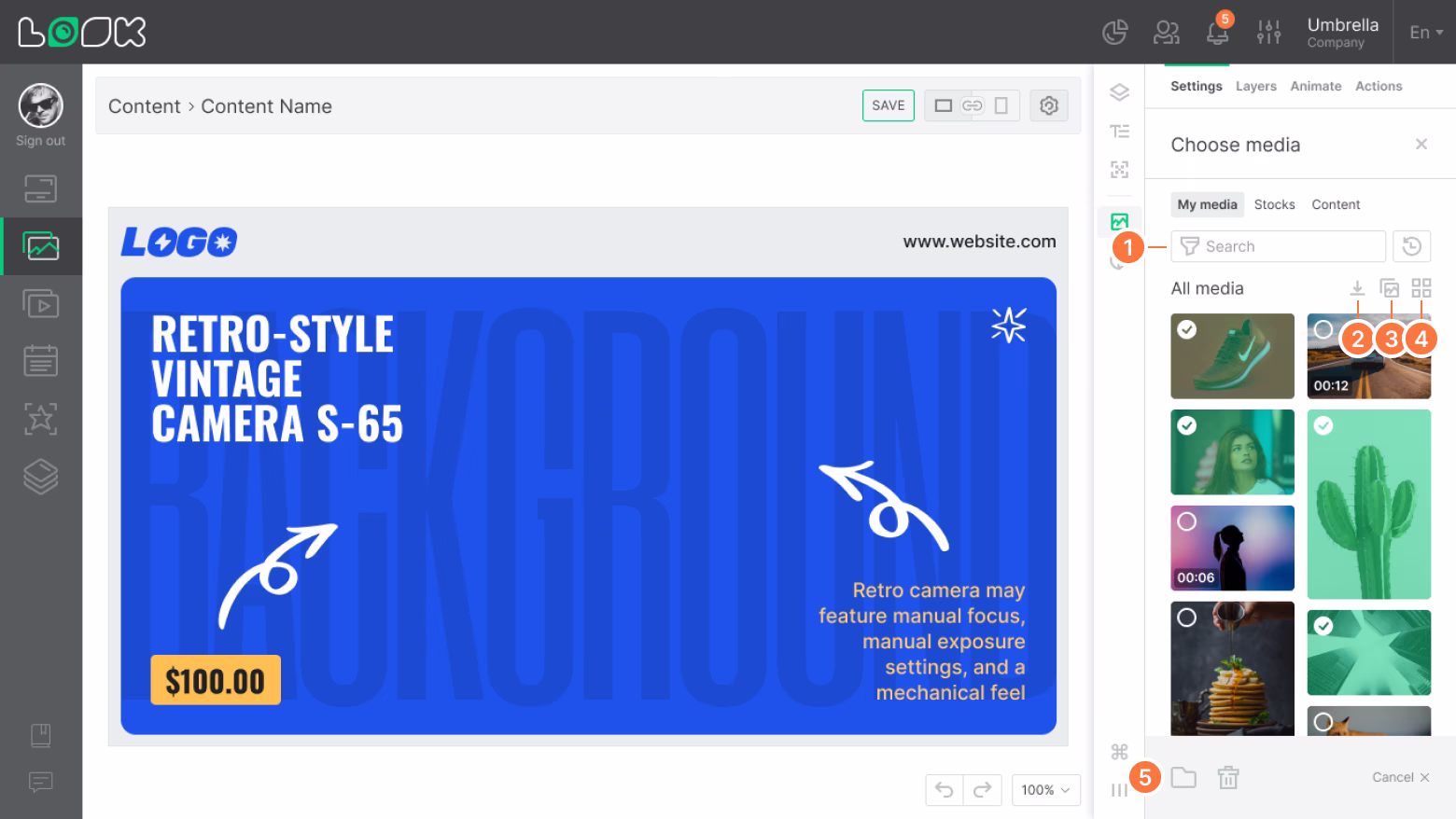Click the SAVE button
Screen dimensions: 1456x819
click(889, 105)
